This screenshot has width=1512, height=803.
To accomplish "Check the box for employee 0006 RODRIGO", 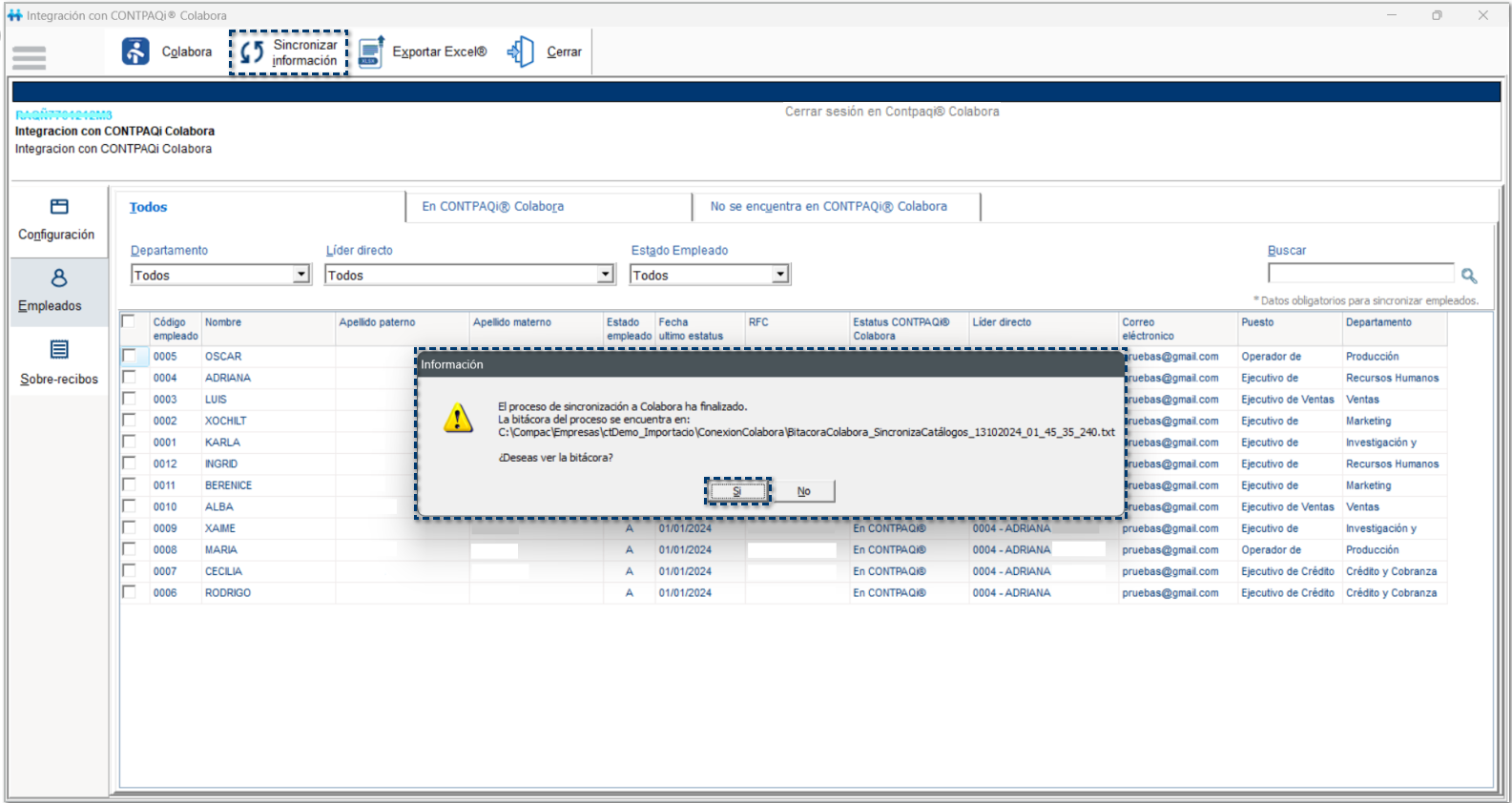I will tap(129, 592).
